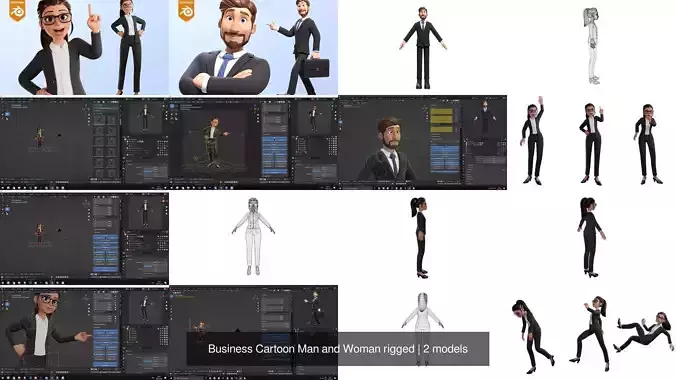Open the Blender screenshot with small woman and blue panel

(x=84, y=238)
